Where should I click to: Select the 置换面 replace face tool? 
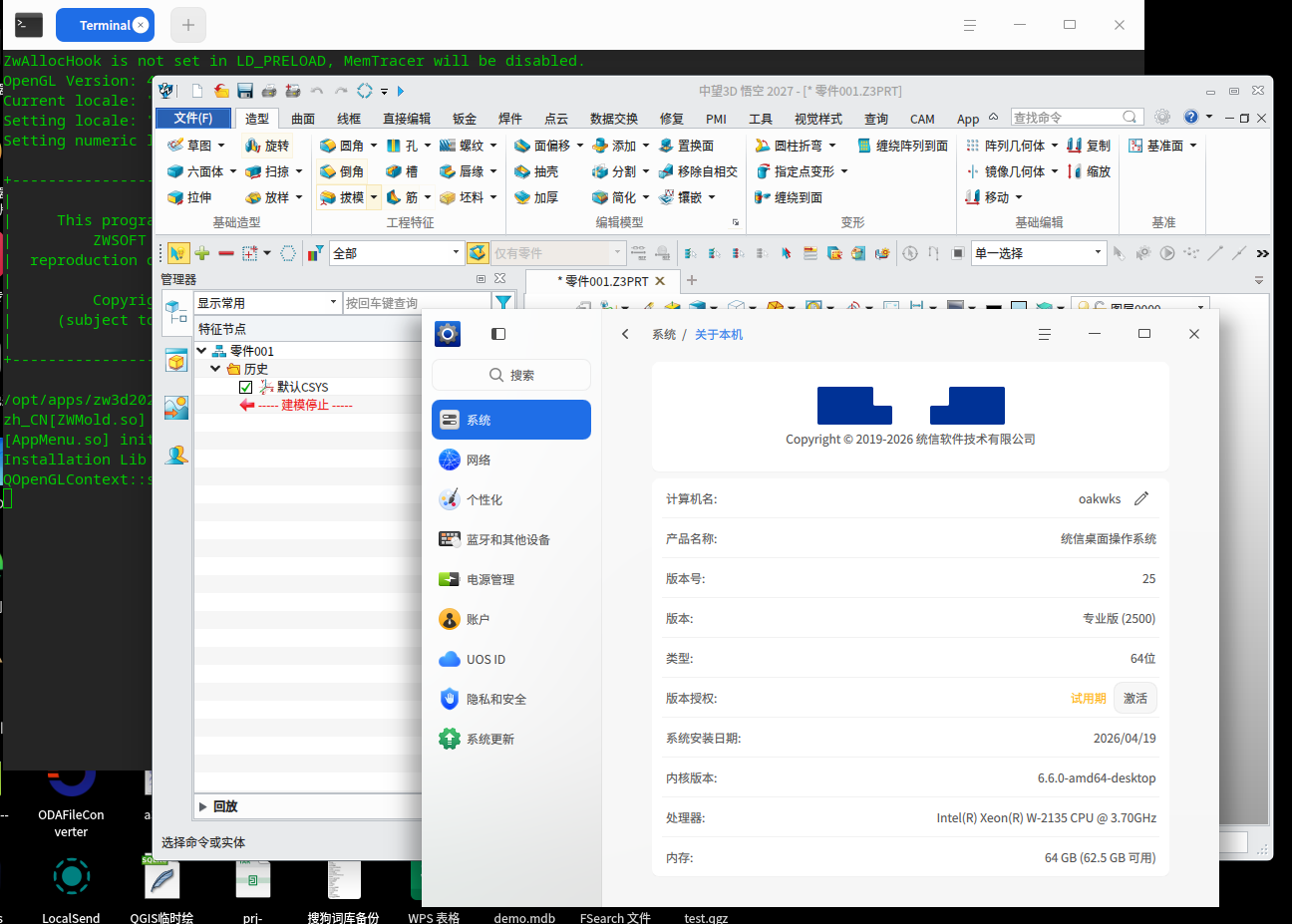coord(686,146)
